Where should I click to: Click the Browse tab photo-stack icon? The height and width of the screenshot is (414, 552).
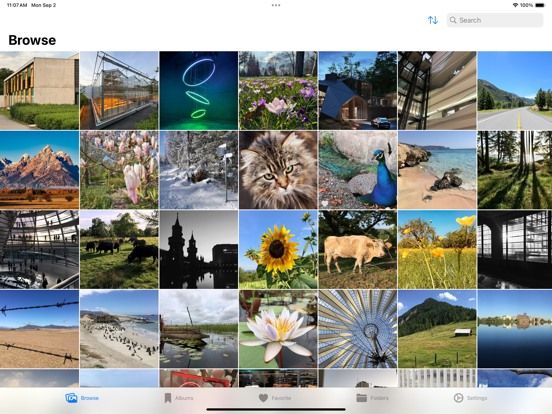coord(71,398)
